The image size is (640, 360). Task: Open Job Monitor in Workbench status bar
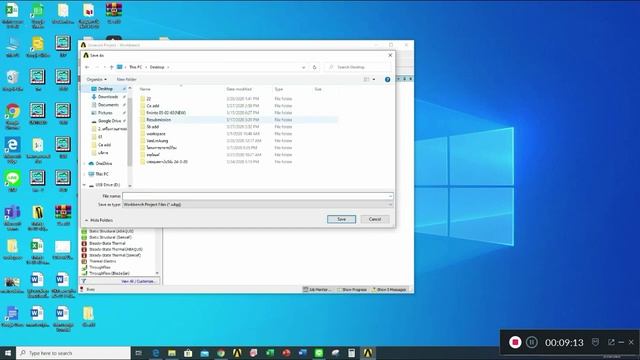[317, 289]
